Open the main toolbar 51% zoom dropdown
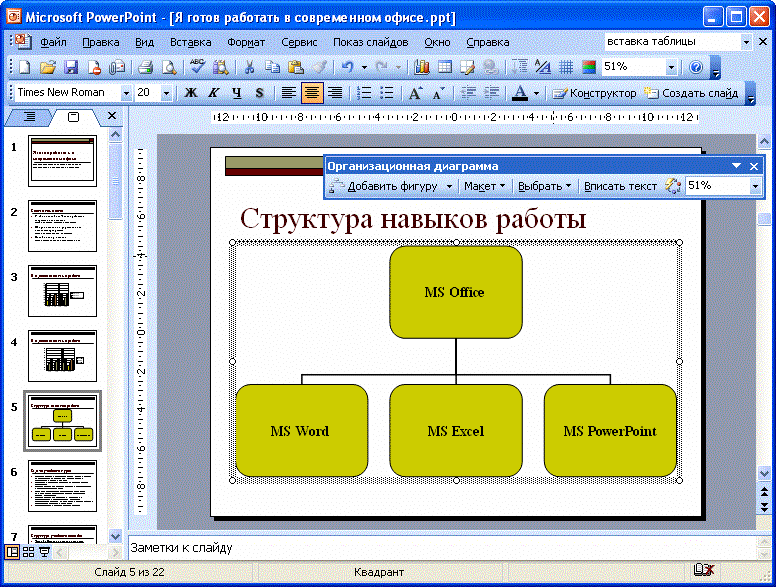 click(671, 67)
